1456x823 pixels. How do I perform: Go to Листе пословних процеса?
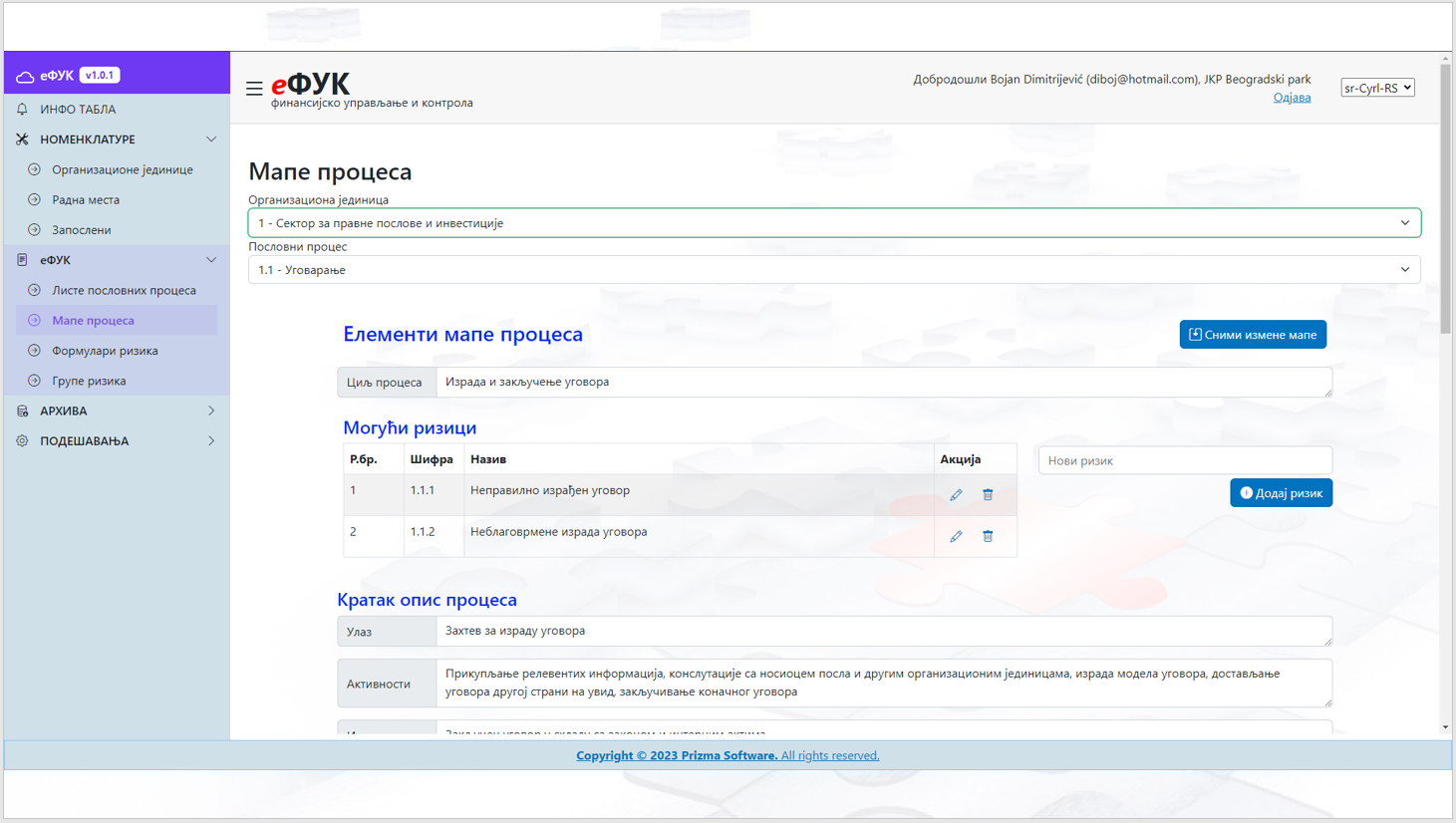(124, 291)
